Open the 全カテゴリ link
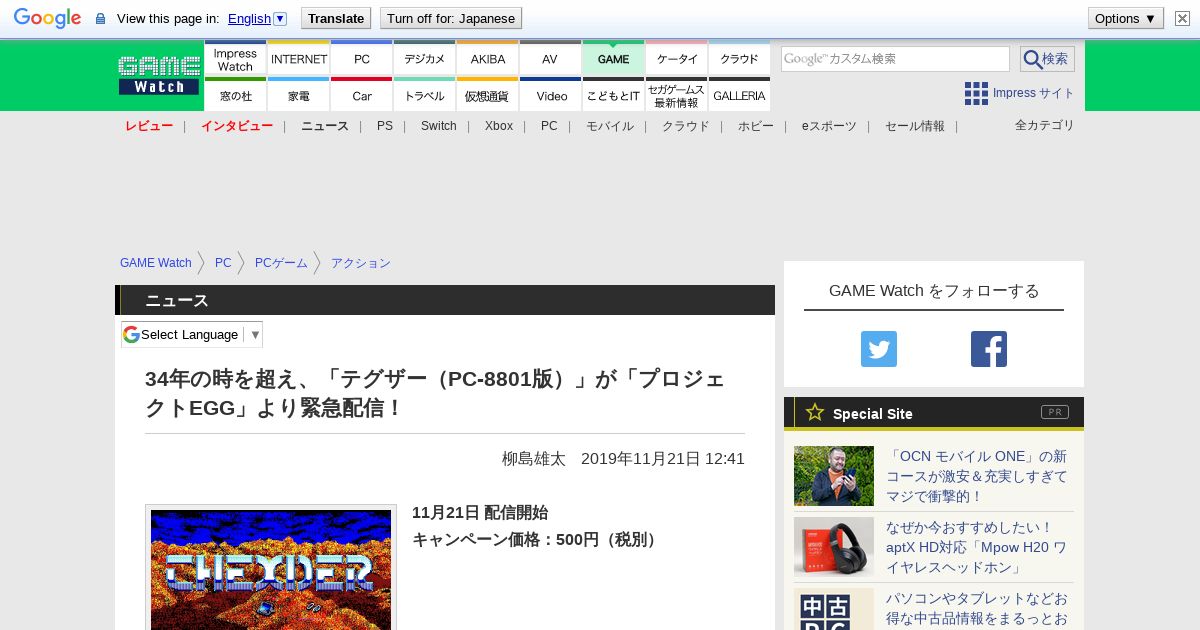 pyautogui.click(x=1045, y=125)
